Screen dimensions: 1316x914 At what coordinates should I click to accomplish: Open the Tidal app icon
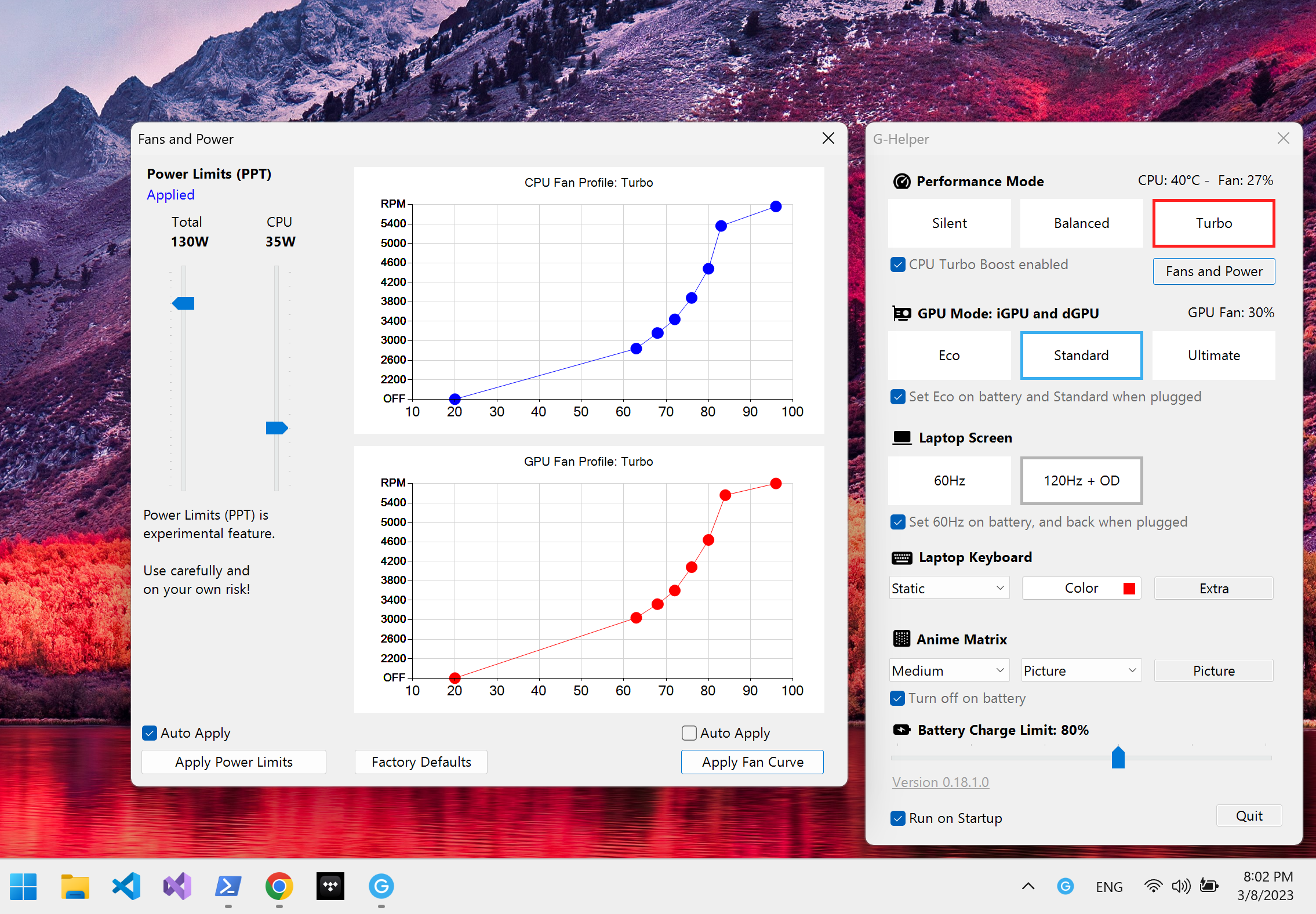(x=330, y=886)
